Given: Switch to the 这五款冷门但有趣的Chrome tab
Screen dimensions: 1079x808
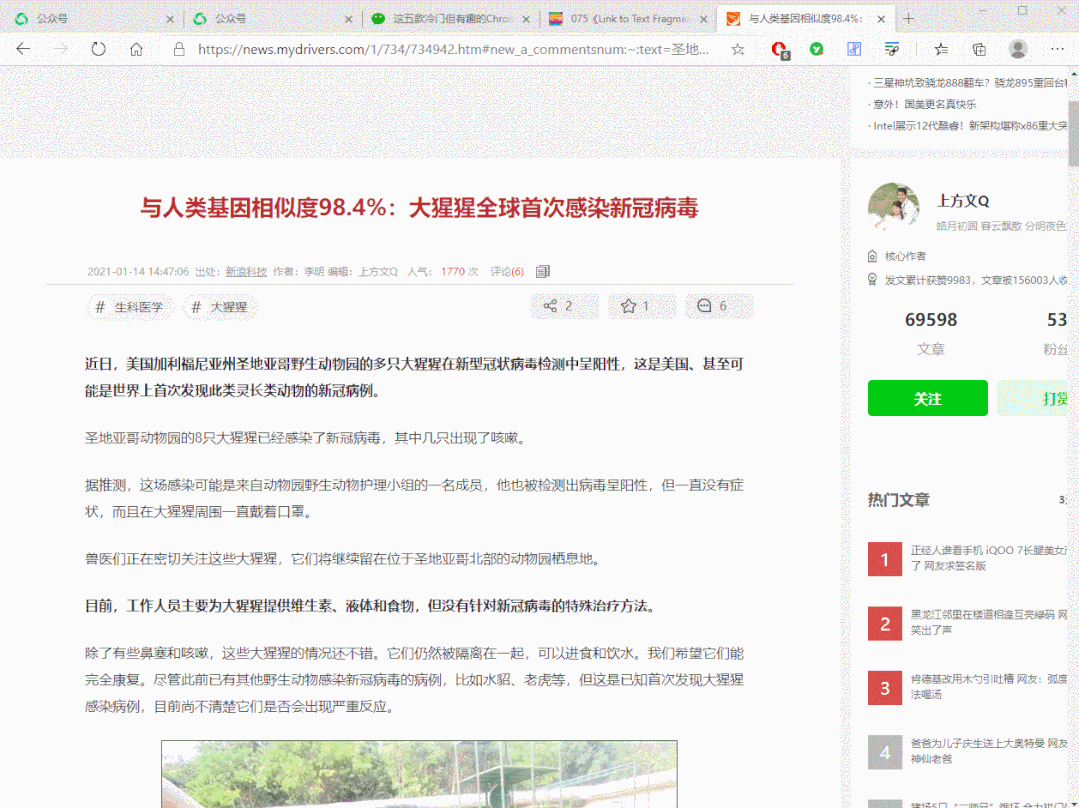Looking at the screenshot, I should click(447, 19).
